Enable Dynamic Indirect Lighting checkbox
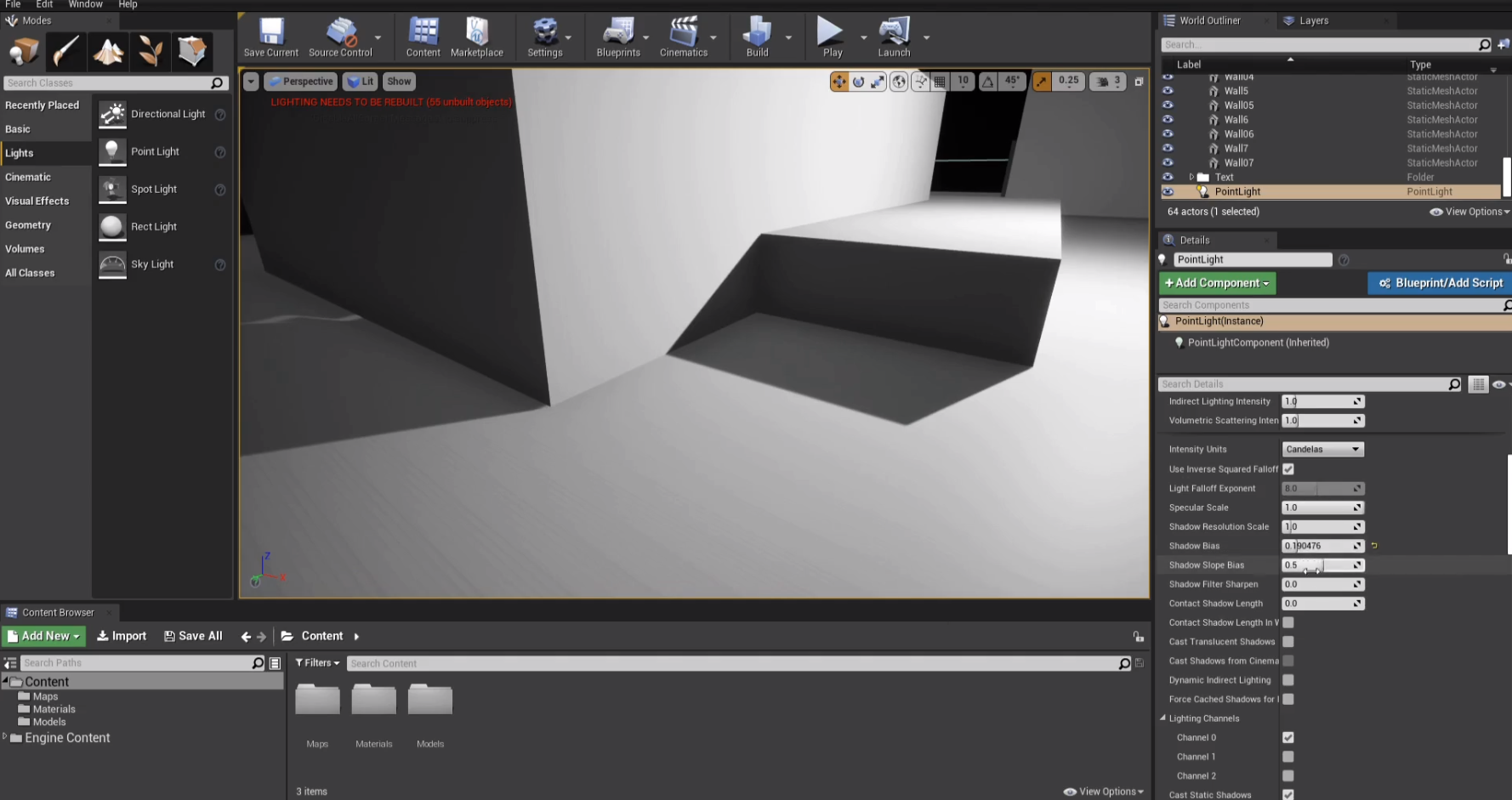Screen dimensions: 1512x800 [1288, 680]
